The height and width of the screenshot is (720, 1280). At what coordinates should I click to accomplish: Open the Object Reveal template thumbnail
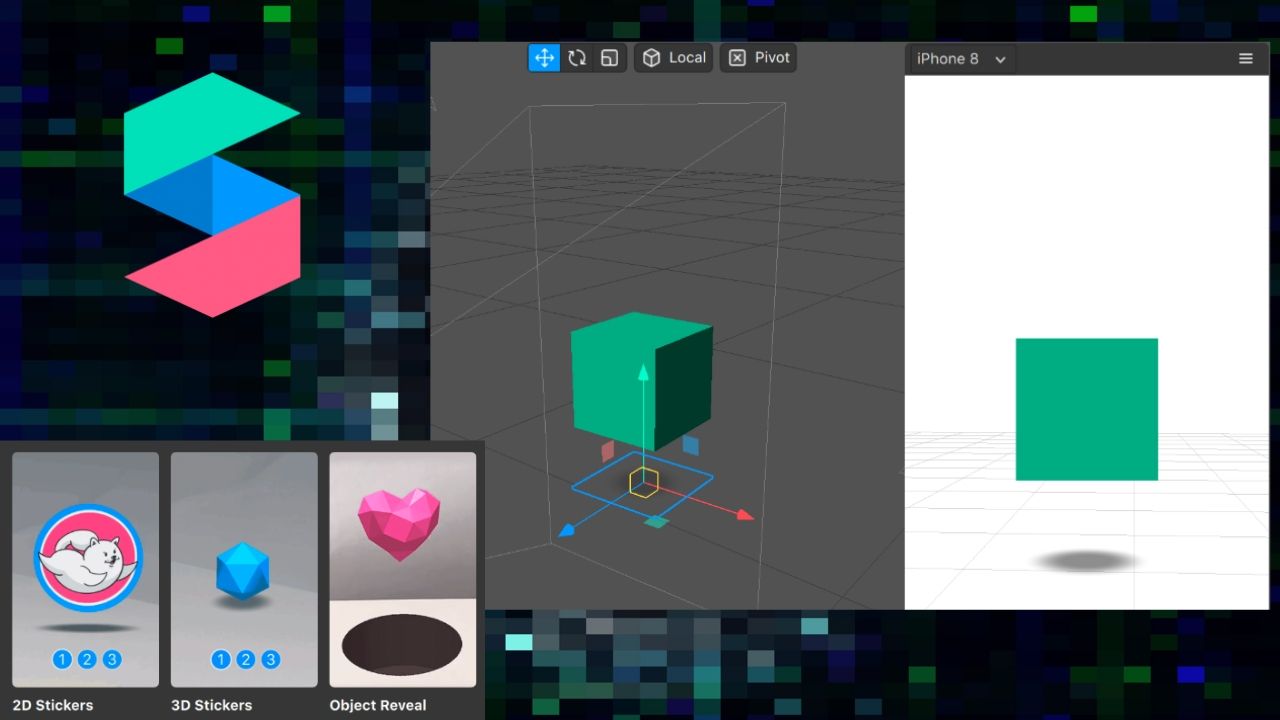point(403,569)
